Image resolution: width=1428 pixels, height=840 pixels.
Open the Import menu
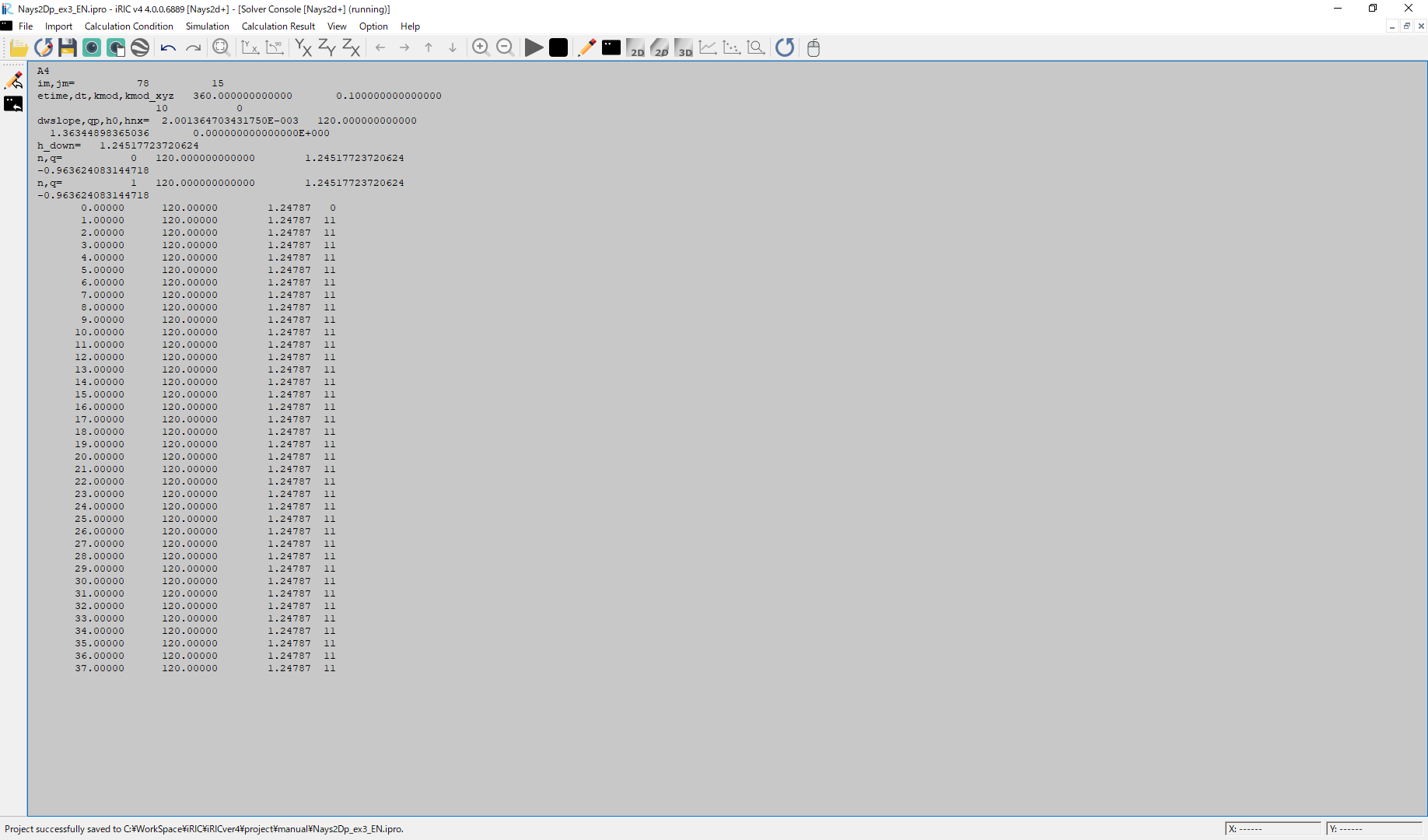(58, 26)
